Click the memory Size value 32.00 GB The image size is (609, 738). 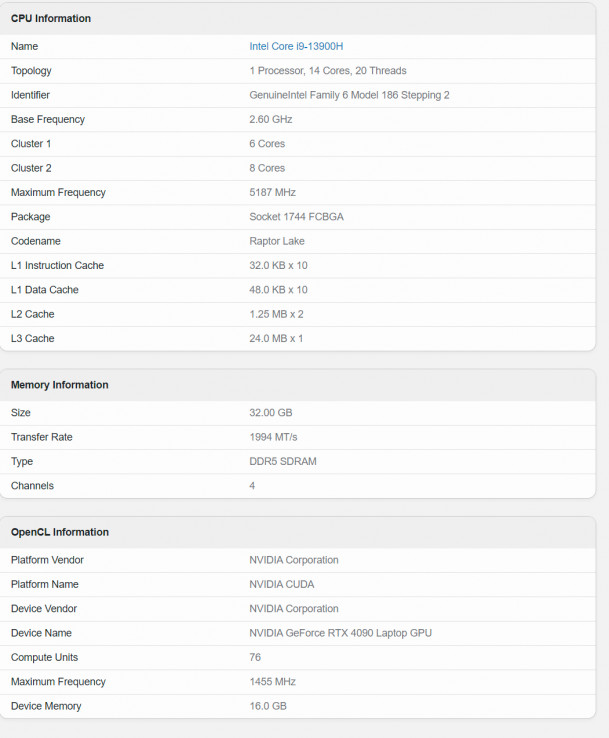(x=271, y=412)
